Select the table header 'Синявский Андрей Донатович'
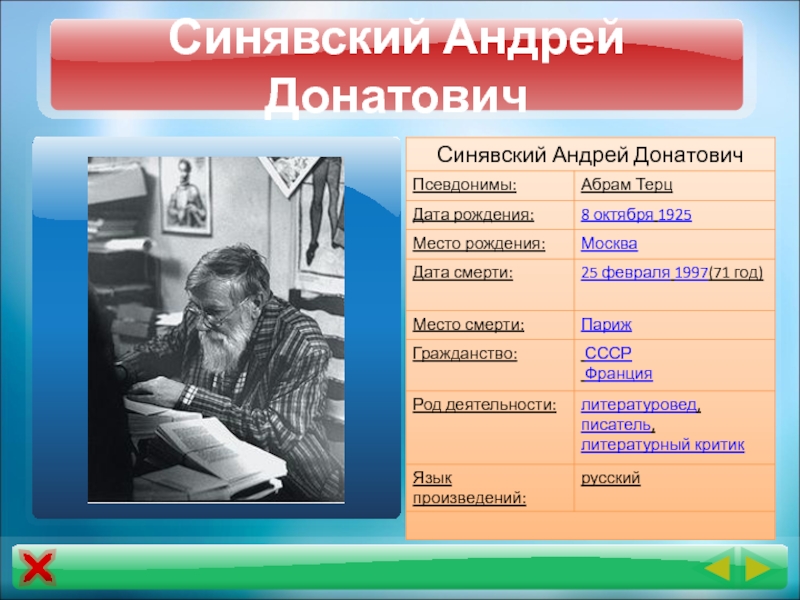Viewport: 800px width, 600px height. pos(590,155)
